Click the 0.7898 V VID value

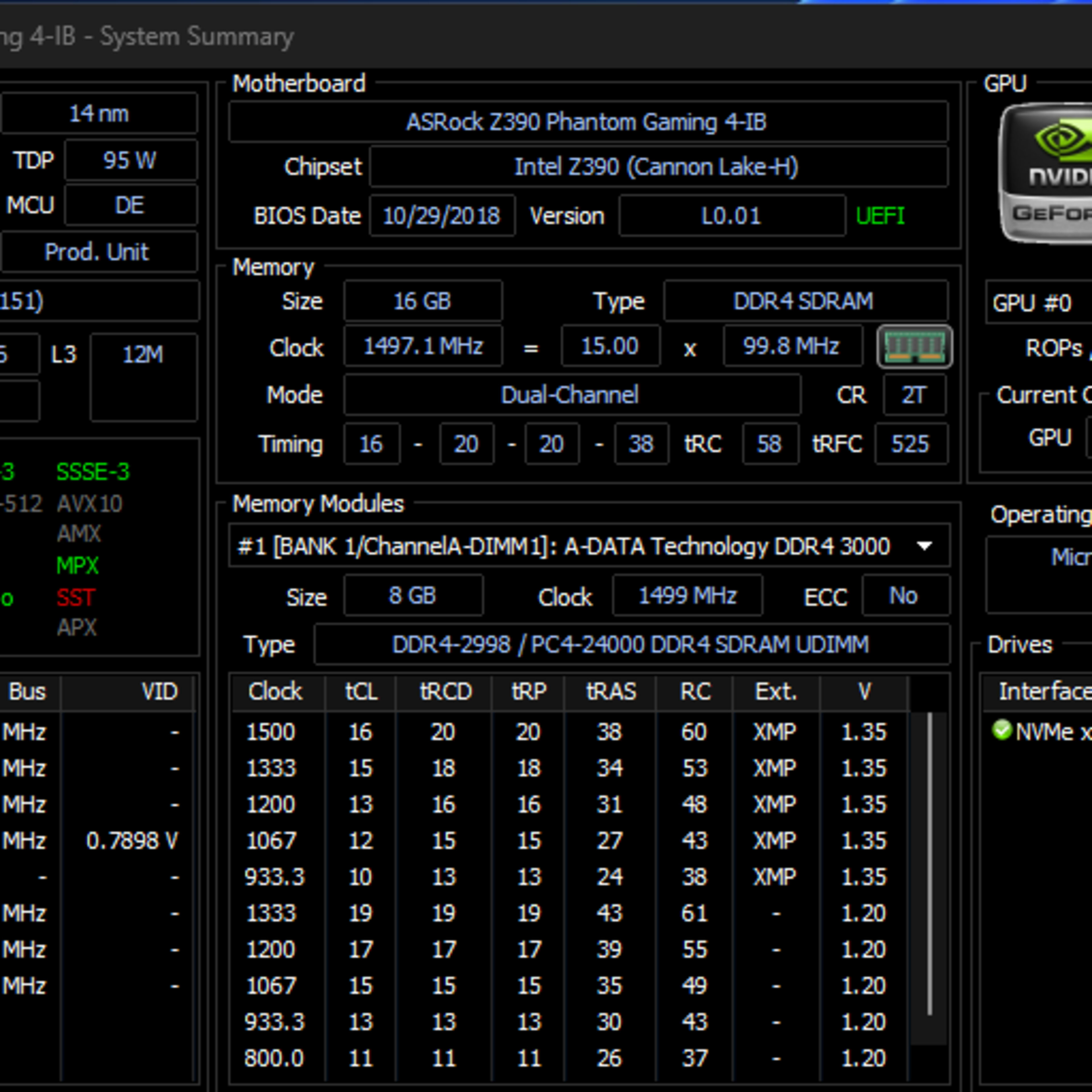click(x=132, y=841)
